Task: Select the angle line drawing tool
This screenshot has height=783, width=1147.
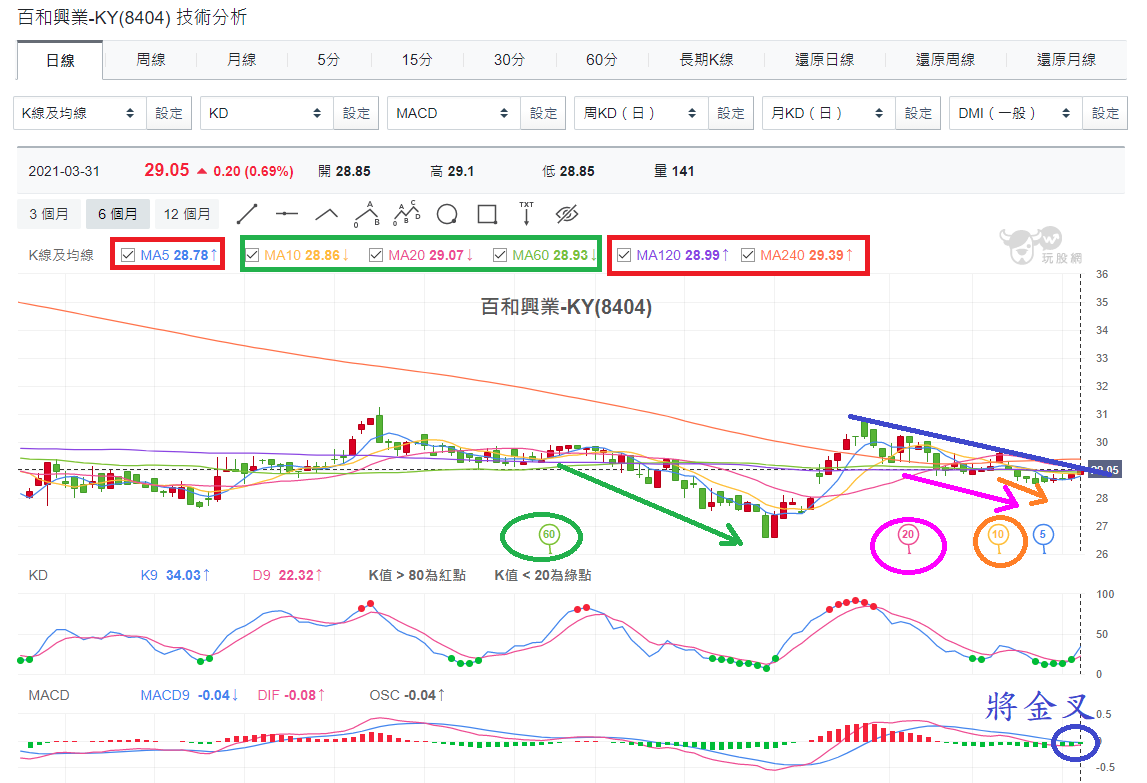Action: [326, 214]
